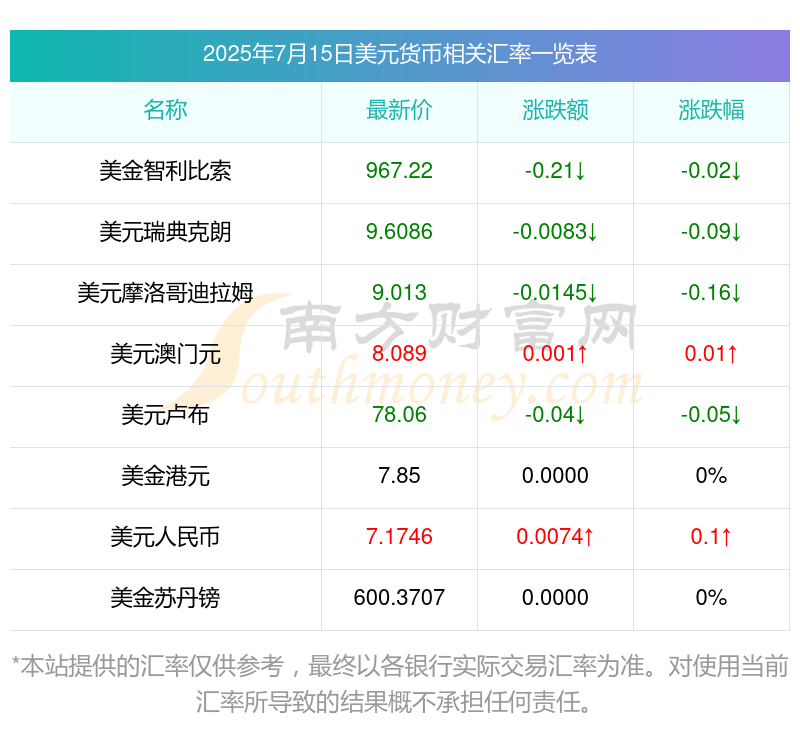Image resolution: width=800 pixels, height=733 pixels.
Task: Select the 美金苏丹镑 row name
Action: [165, 598]
